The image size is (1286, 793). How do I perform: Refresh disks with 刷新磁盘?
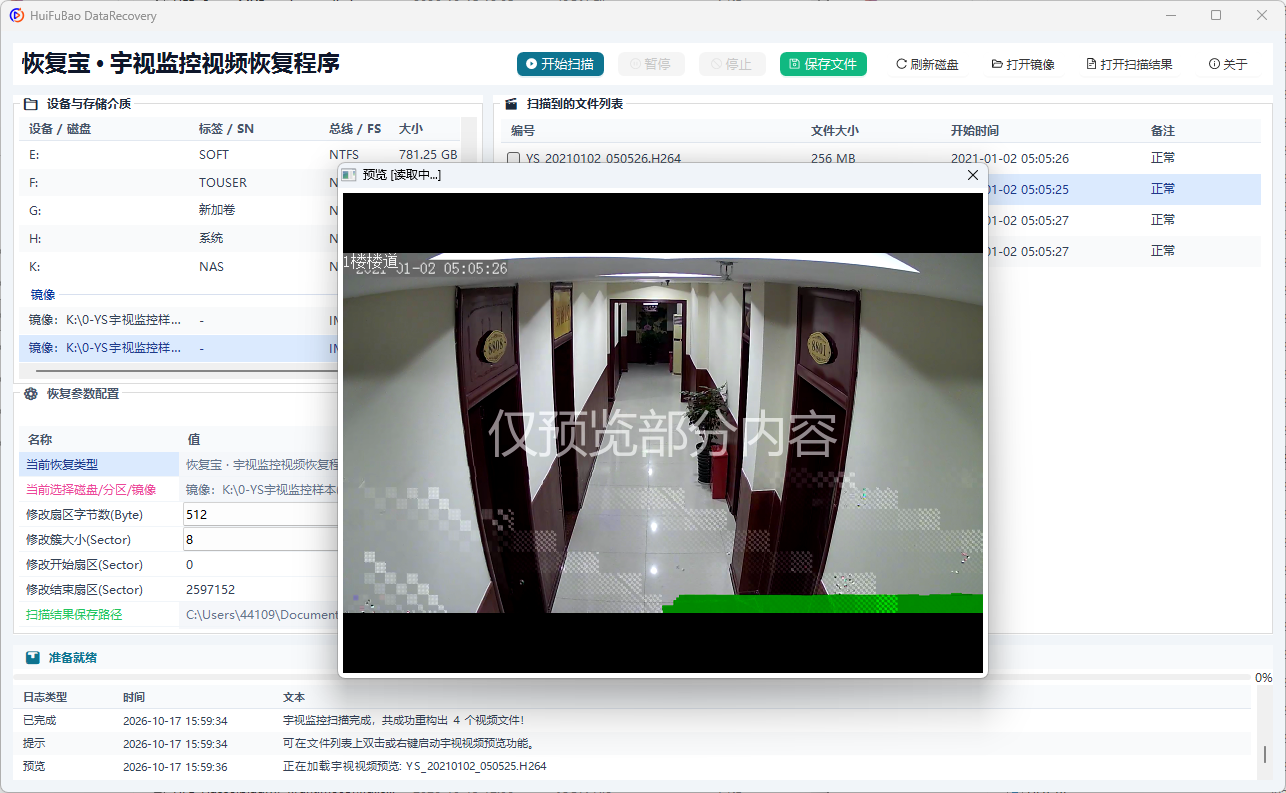tap(927, 64)
